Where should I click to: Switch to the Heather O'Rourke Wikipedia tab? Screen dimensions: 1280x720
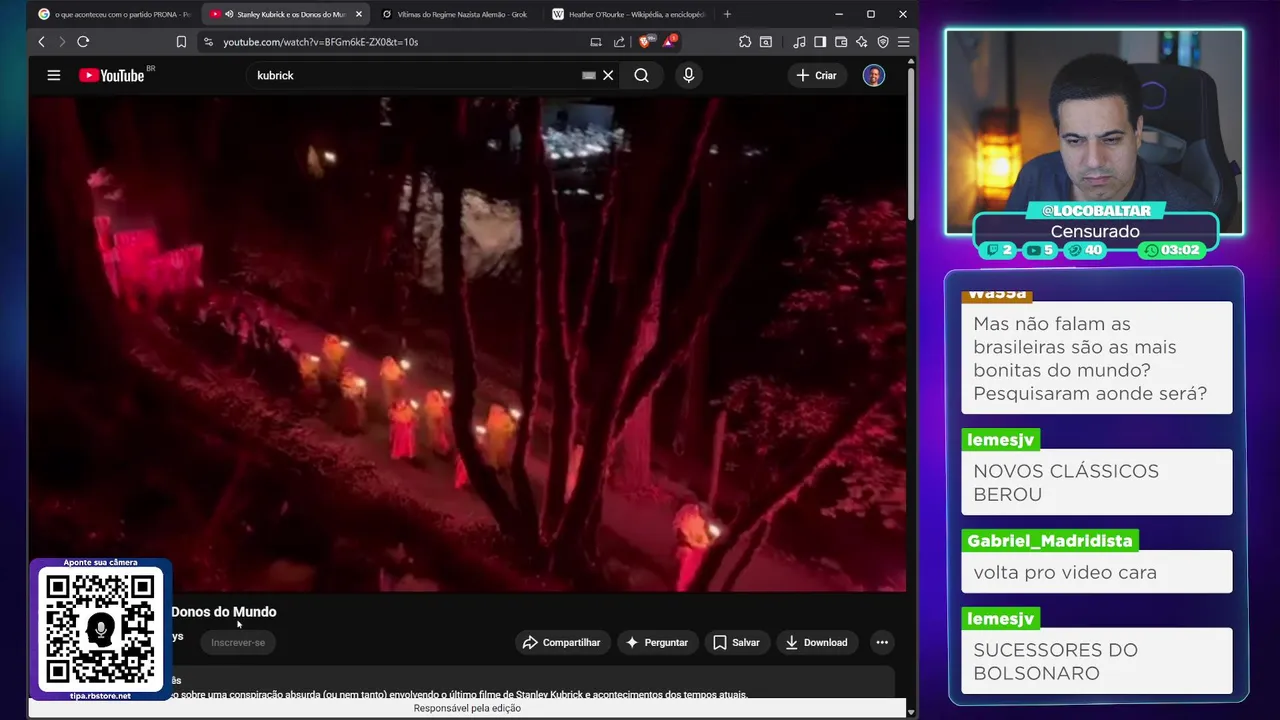pos(628,14)
